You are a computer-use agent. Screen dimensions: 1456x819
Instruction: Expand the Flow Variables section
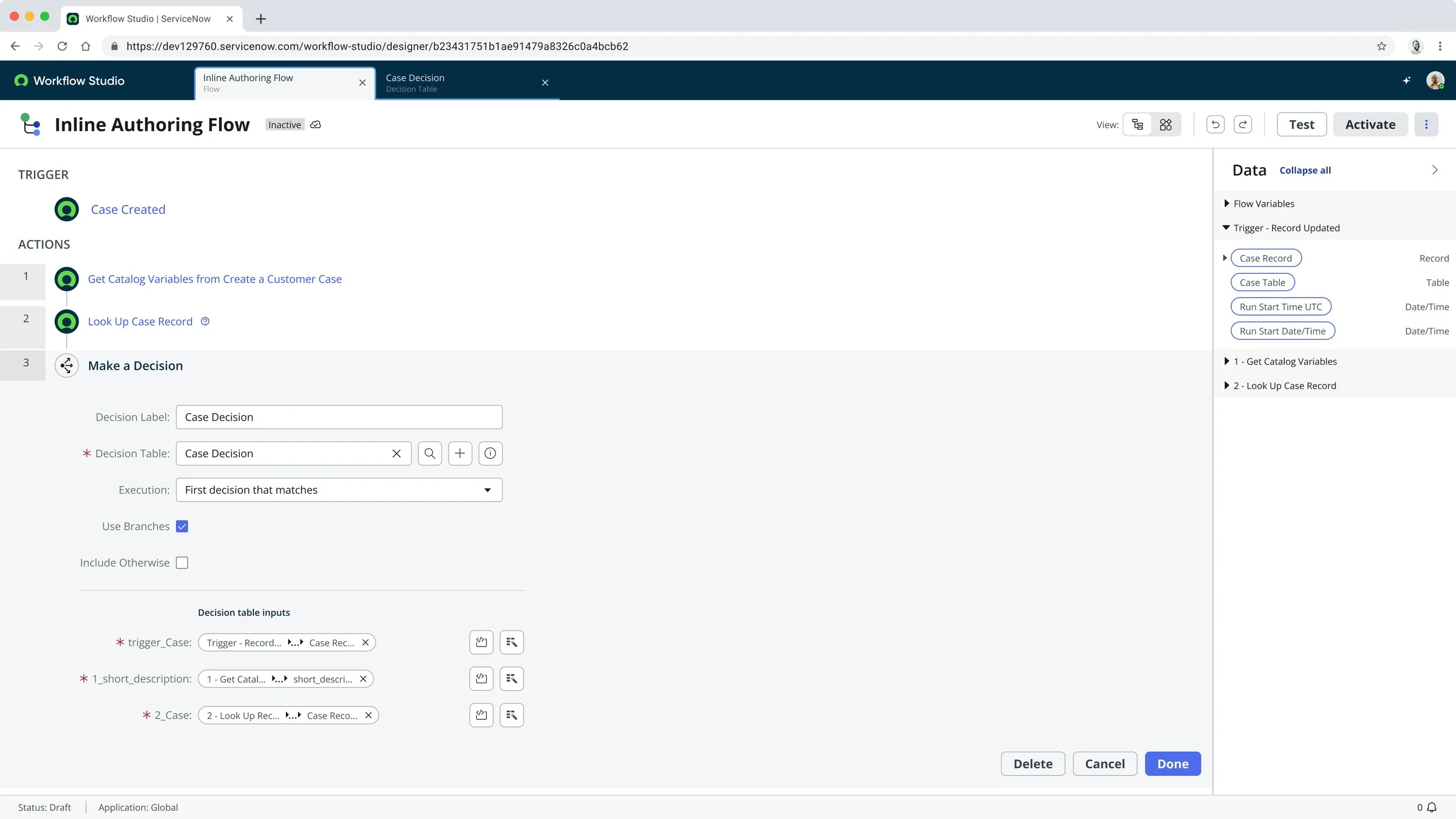(1227, 203)
